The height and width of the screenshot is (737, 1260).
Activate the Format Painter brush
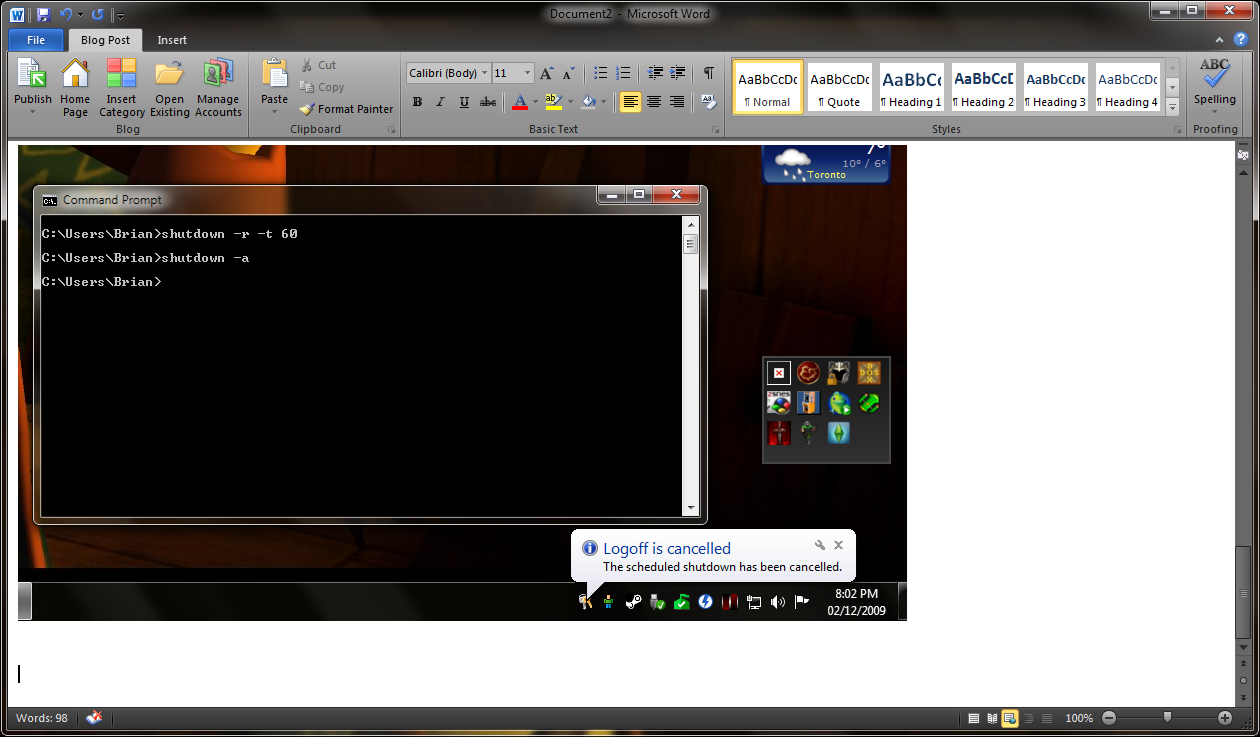point(346,109)
